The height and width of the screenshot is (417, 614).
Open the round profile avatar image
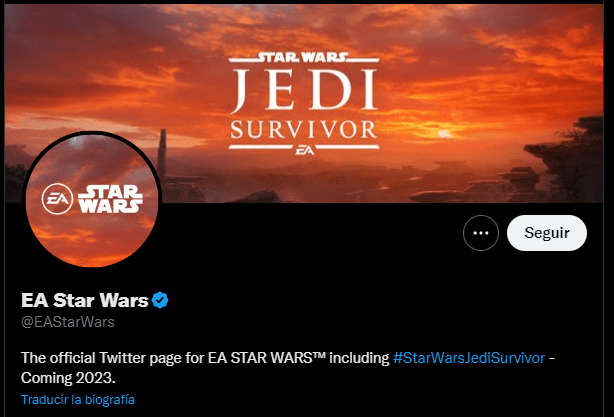(x=92, y=200)
